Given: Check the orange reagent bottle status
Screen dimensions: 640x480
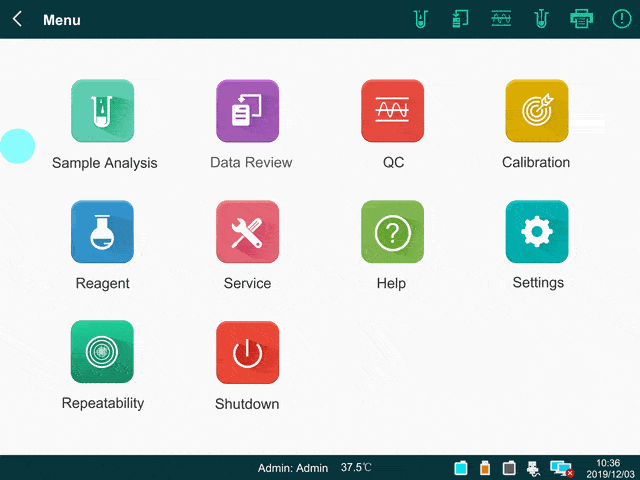Looking at the screenshot, I should pos(485,468).
